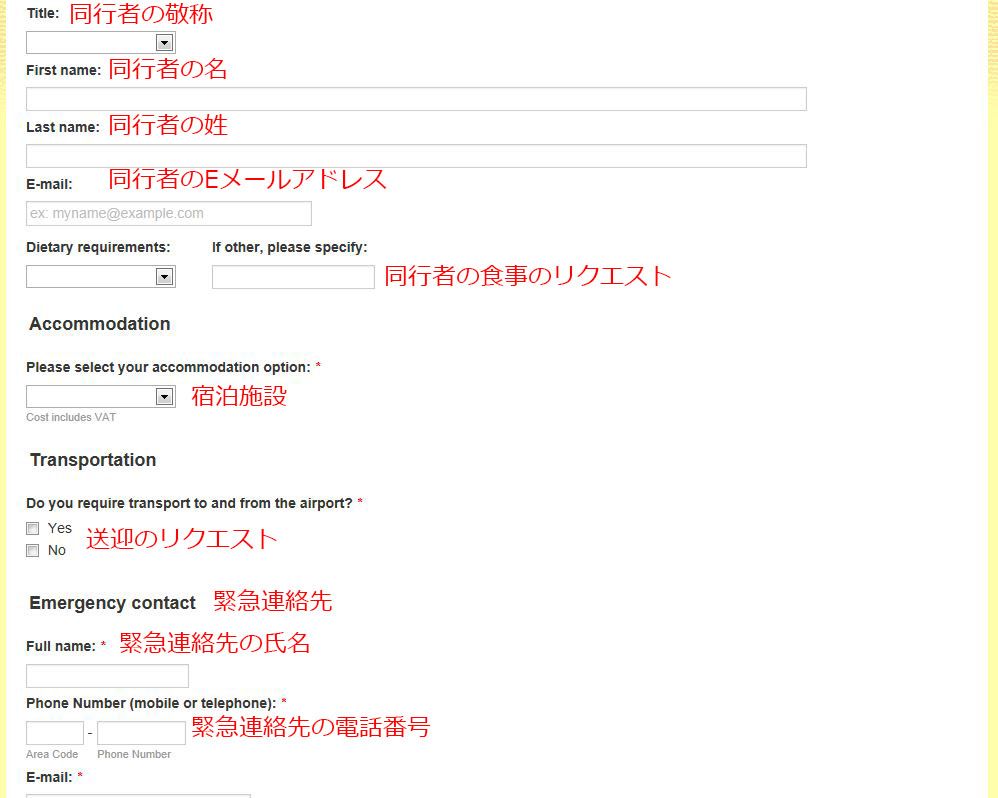Click the 'Area Code' caption under phone field
The width and height of the screenshot is (998, 798).
52,754
